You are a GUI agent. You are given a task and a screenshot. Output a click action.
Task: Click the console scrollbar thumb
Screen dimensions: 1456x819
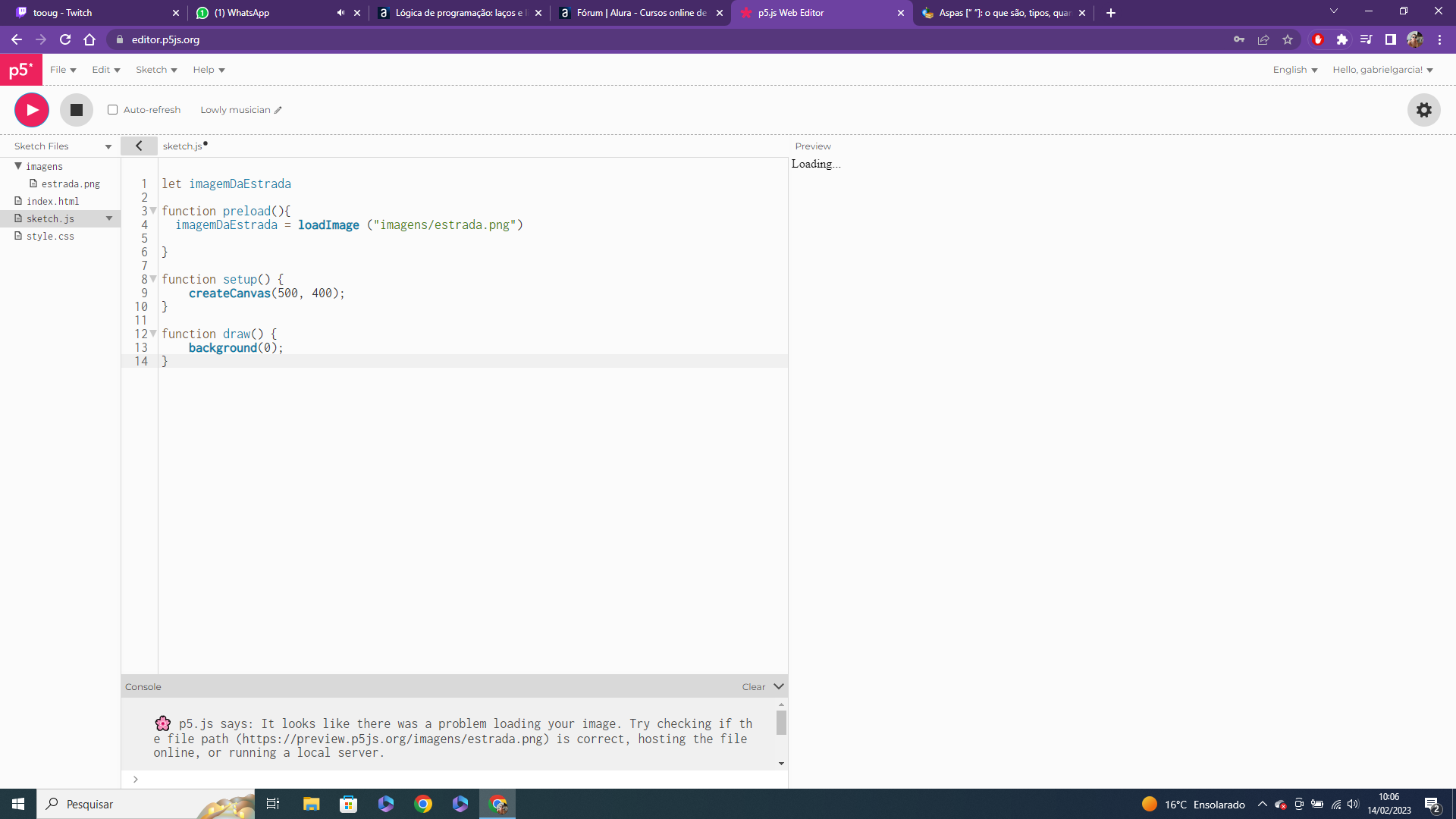[x=781, y=723]
